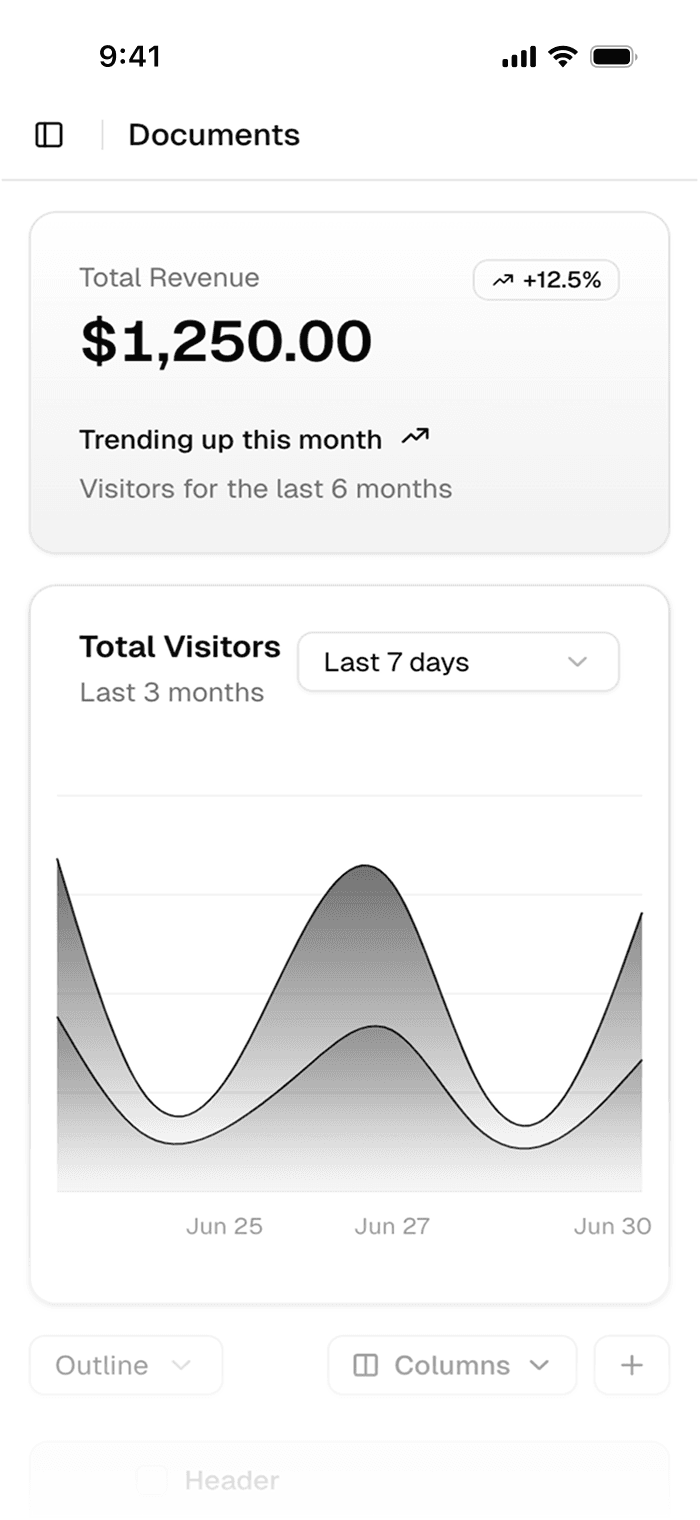Click the trend arrow beside "Trending up this month"
The height and width of the screenshot is (1520, 700).
[414, 437]
